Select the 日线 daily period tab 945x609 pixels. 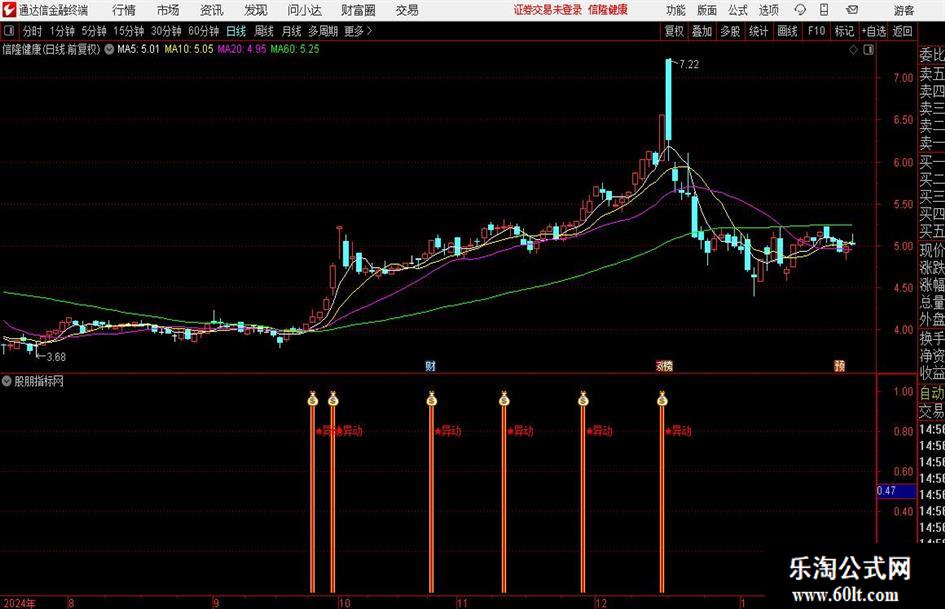point(236,31)
